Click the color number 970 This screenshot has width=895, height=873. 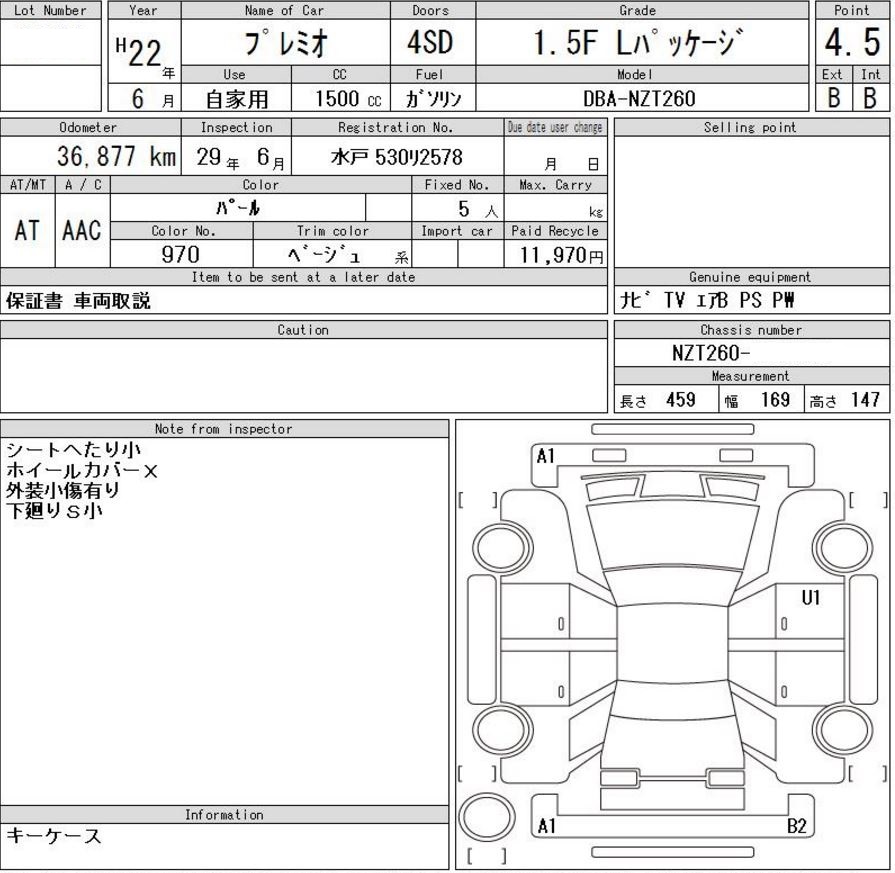click(x=180, y=254)
